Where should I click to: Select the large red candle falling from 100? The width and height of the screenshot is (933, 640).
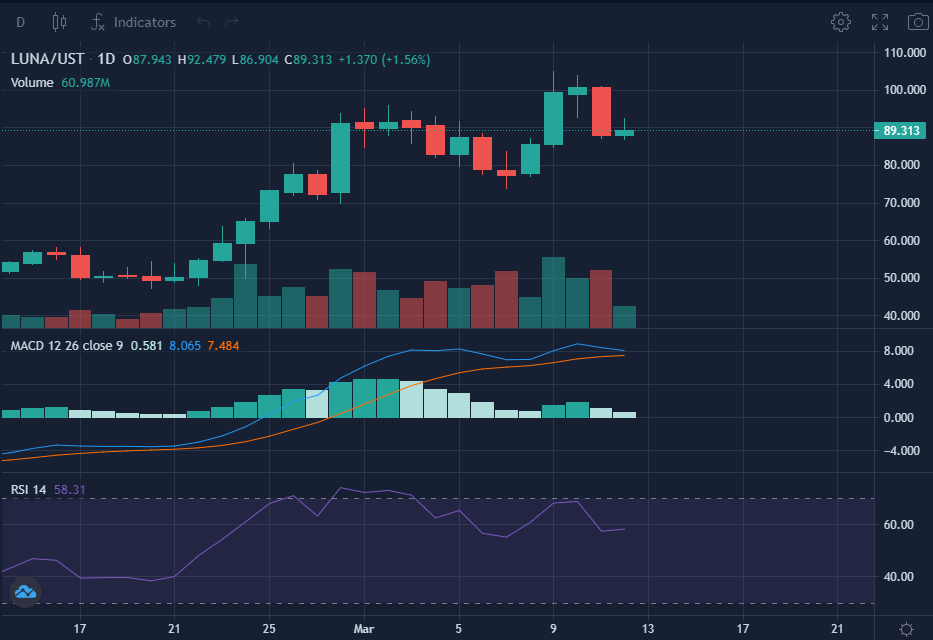601,112
